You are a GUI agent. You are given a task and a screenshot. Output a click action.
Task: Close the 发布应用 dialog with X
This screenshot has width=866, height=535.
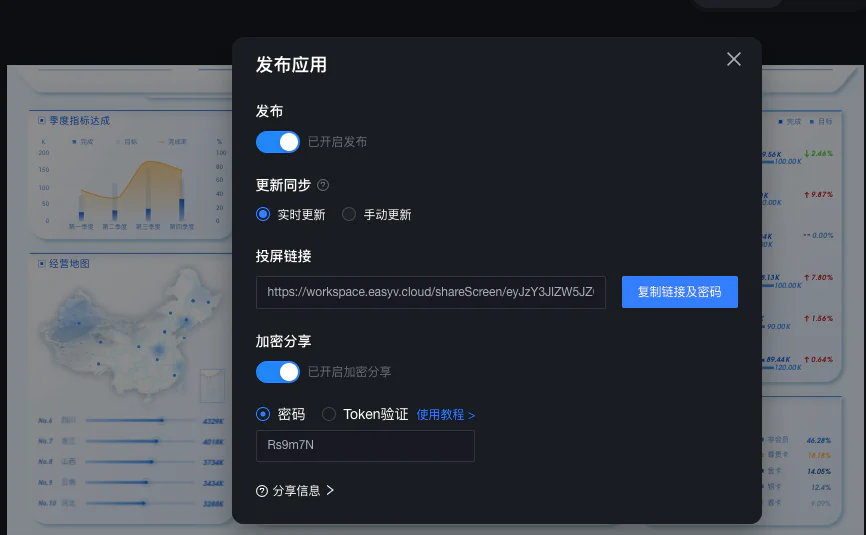click(734, 59)
